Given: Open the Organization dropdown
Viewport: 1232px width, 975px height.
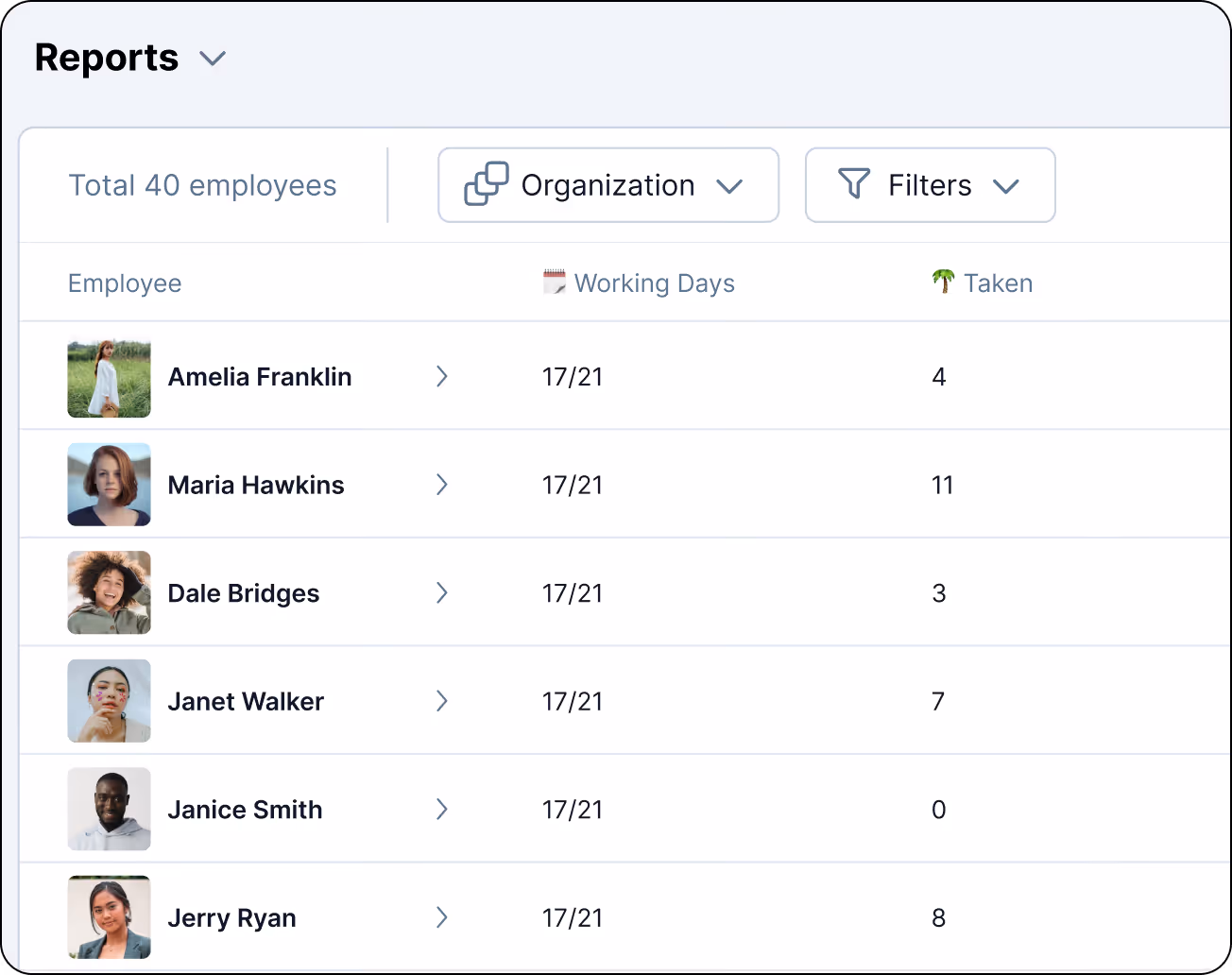Looking at the screenshot, I should [x=608, y=185].
